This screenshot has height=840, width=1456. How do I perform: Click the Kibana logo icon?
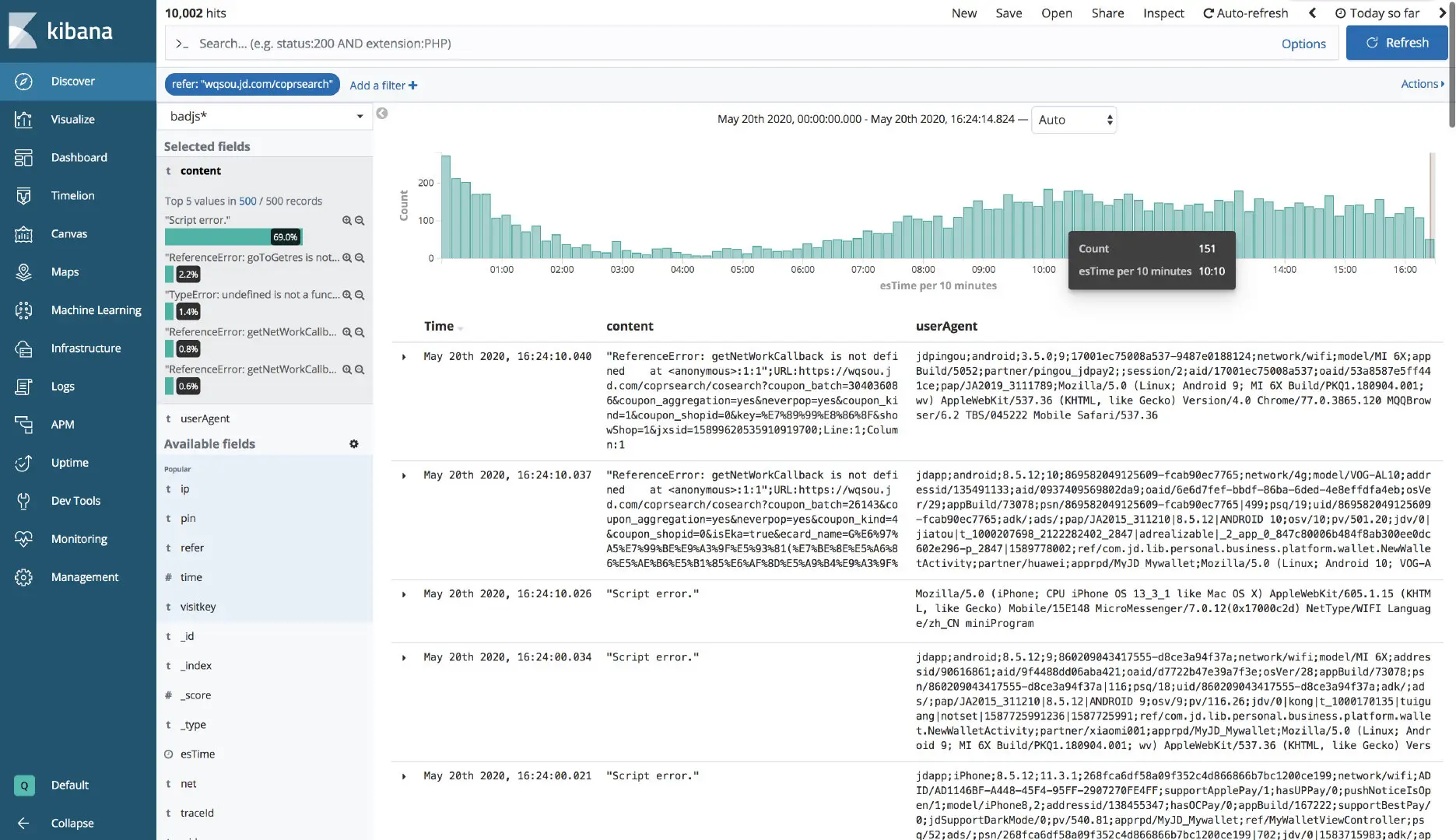[23, 31]
